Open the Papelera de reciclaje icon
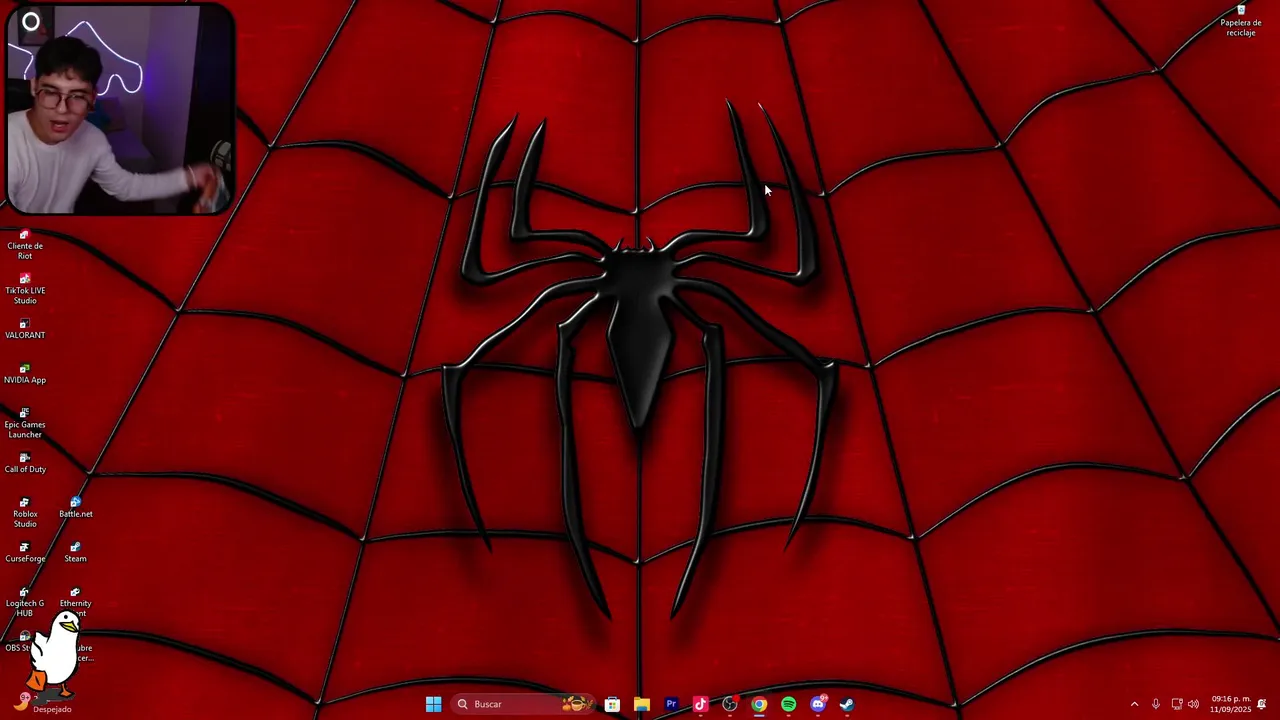The width and height of the screenshot is (1280, 720). click(1241, 21)
